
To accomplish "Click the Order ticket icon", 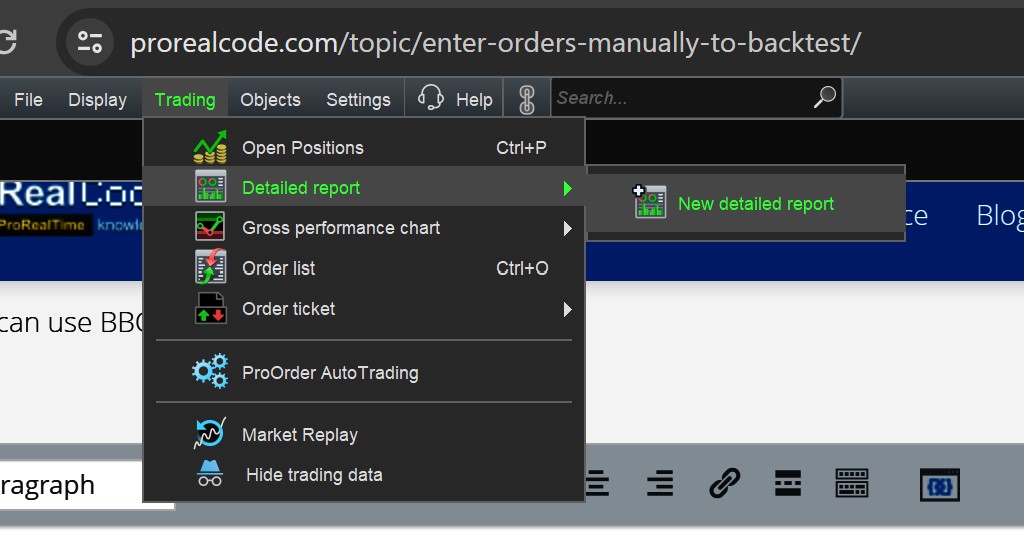I will coord(210,309).
